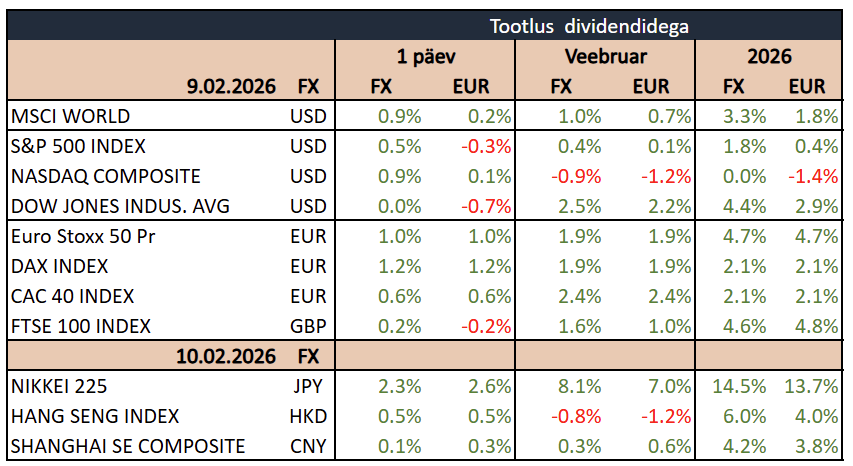Image resolution: width=853 pixels, height=466 pixels.
Task: Select the 1 päev column header
Action: [x=425, y=56]
